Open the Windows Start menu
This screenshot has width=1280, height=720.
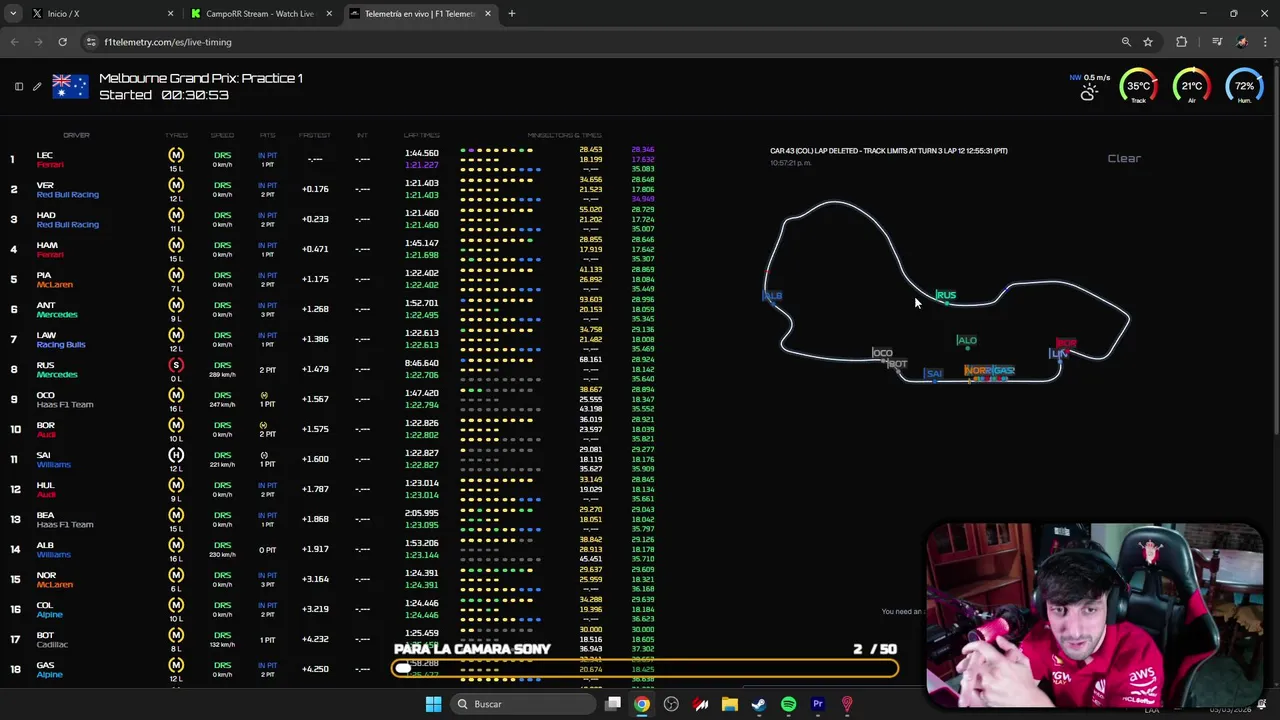pos(433,704)
